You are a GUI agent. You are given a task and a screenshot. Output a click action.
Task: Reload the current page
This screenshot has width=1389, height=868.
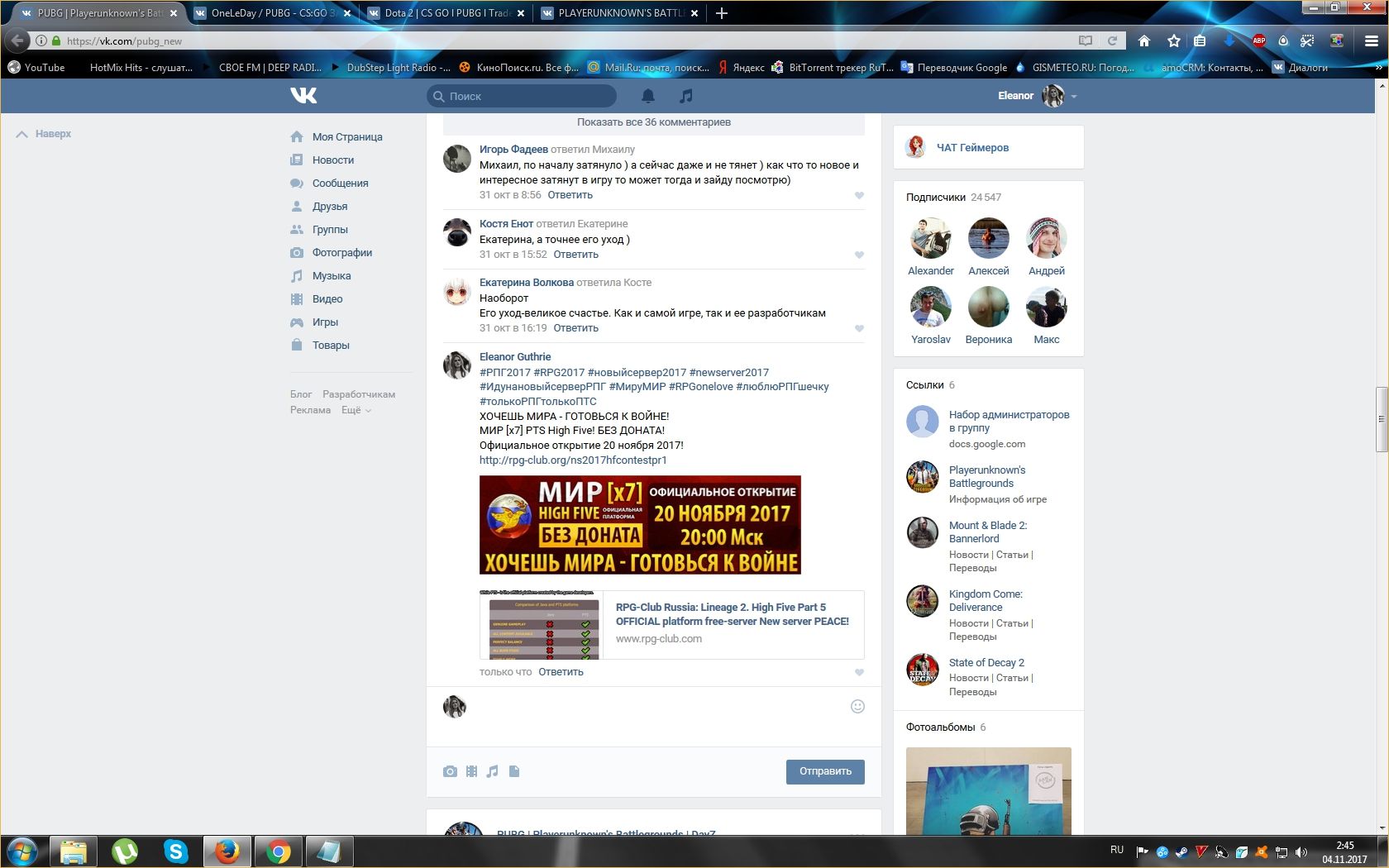[x=1112, y=41]
